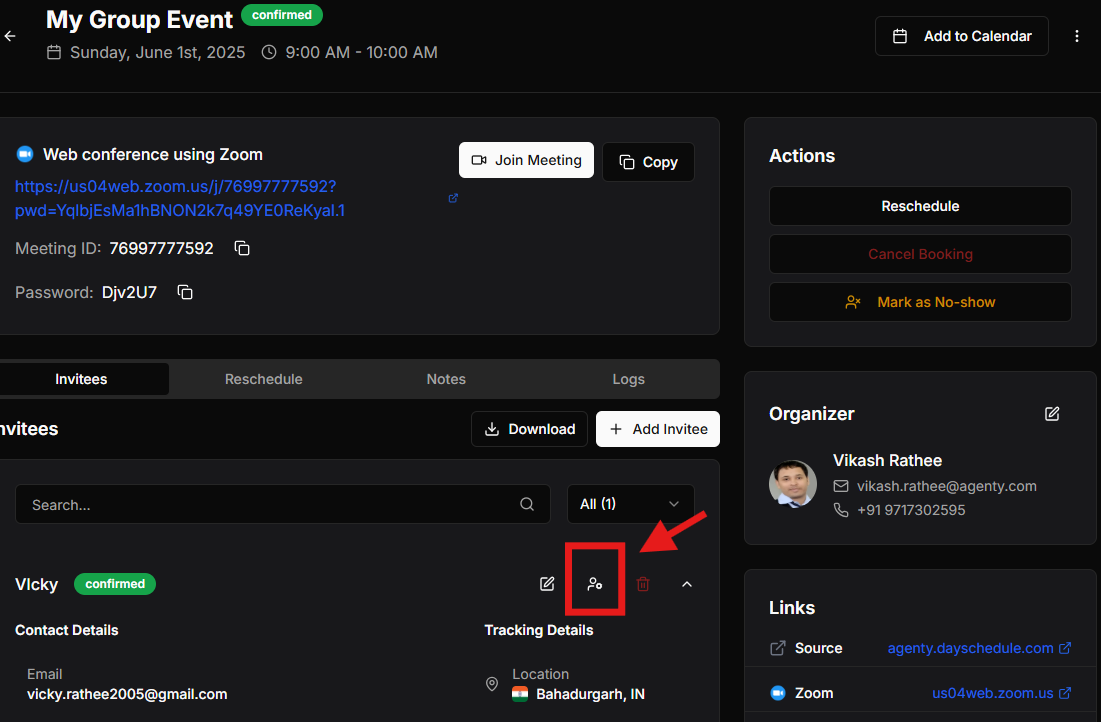
Task: Switch to the Reschedule tab
Action: click(x=263, y=379)
